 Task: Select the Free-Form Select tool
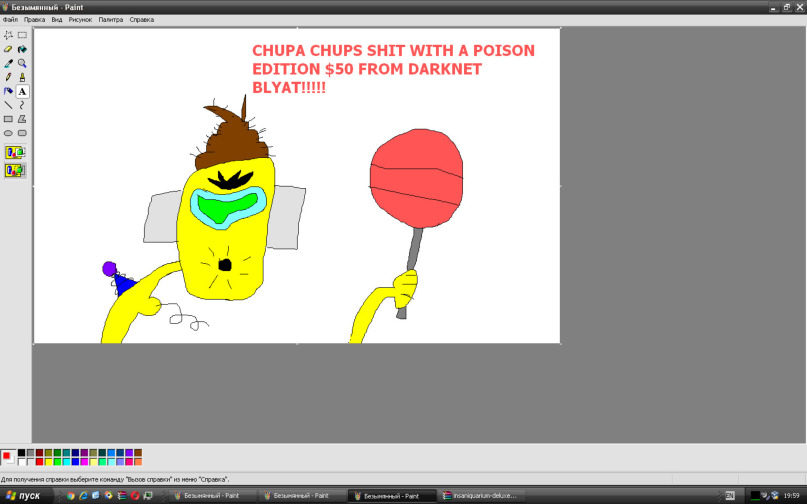click(8, 35)
